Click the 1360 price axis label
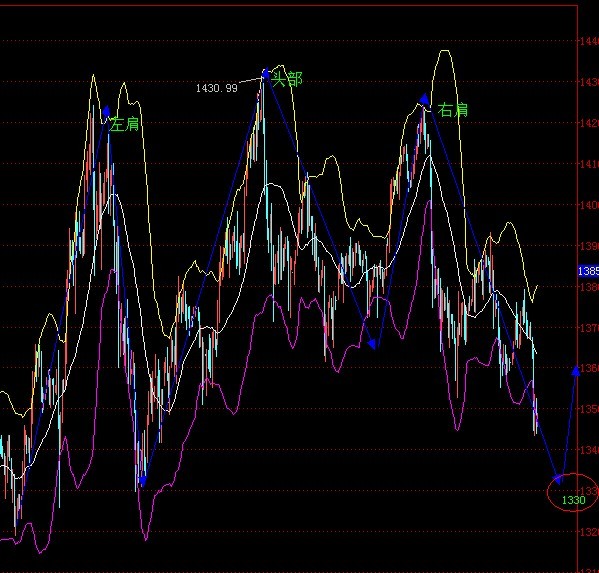The width and height of the screenshot is (599, 573). coord(589,369)
